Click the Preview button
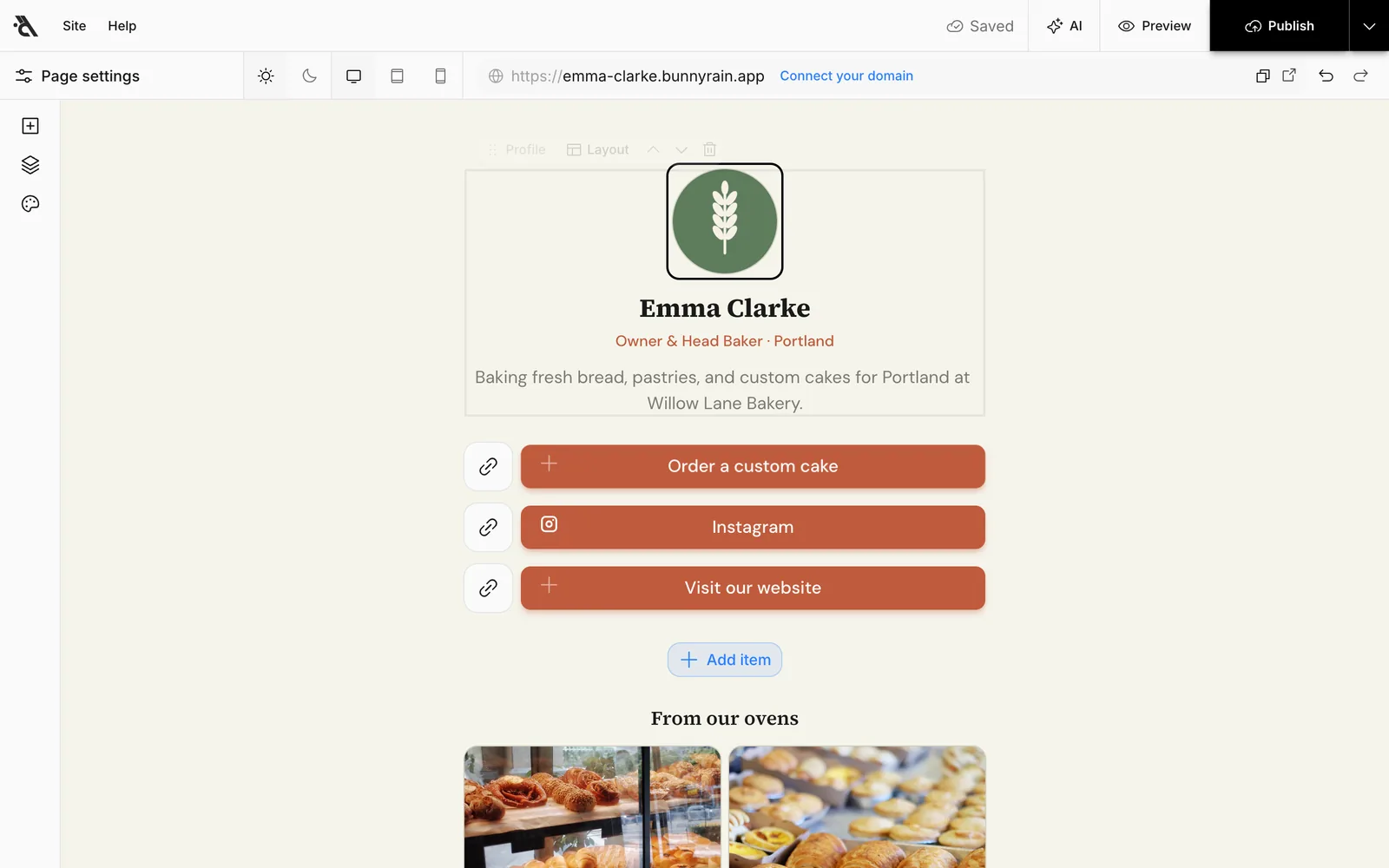The height and width of the screenshot is (868, 1389). pos(1155,26)
